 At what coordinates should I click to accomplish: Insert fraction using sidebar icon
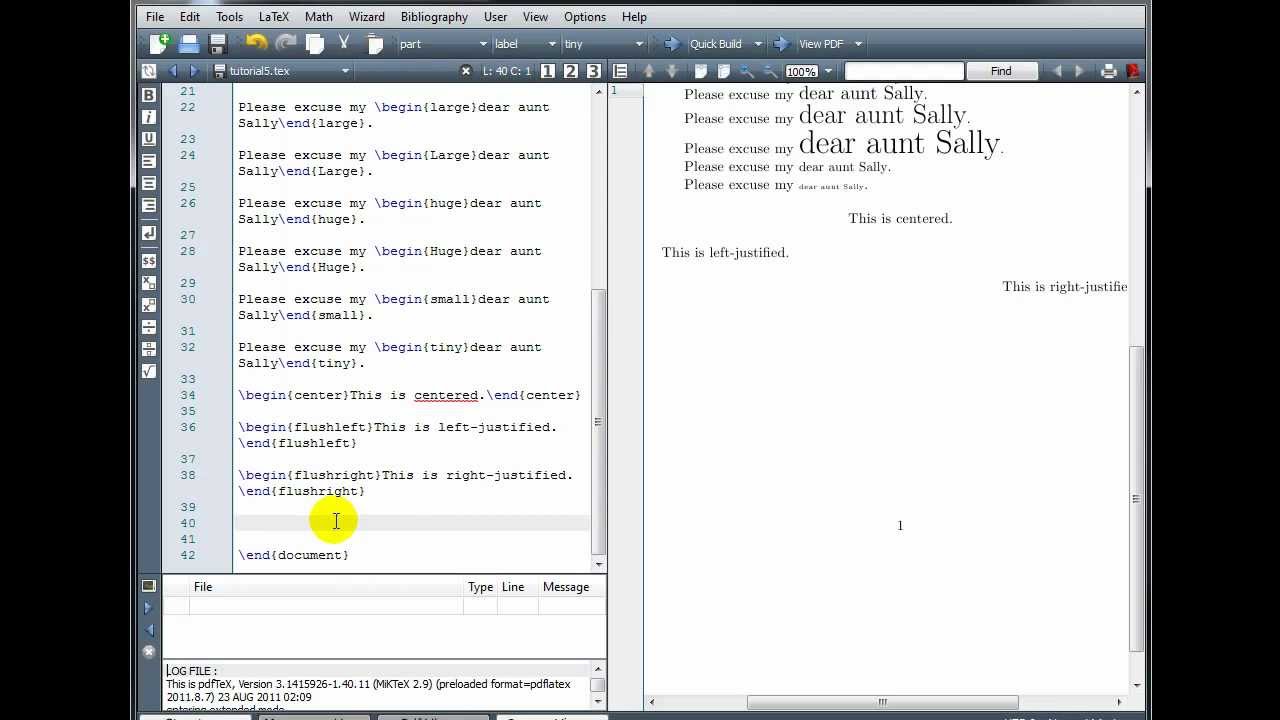(x=148, y=349)
